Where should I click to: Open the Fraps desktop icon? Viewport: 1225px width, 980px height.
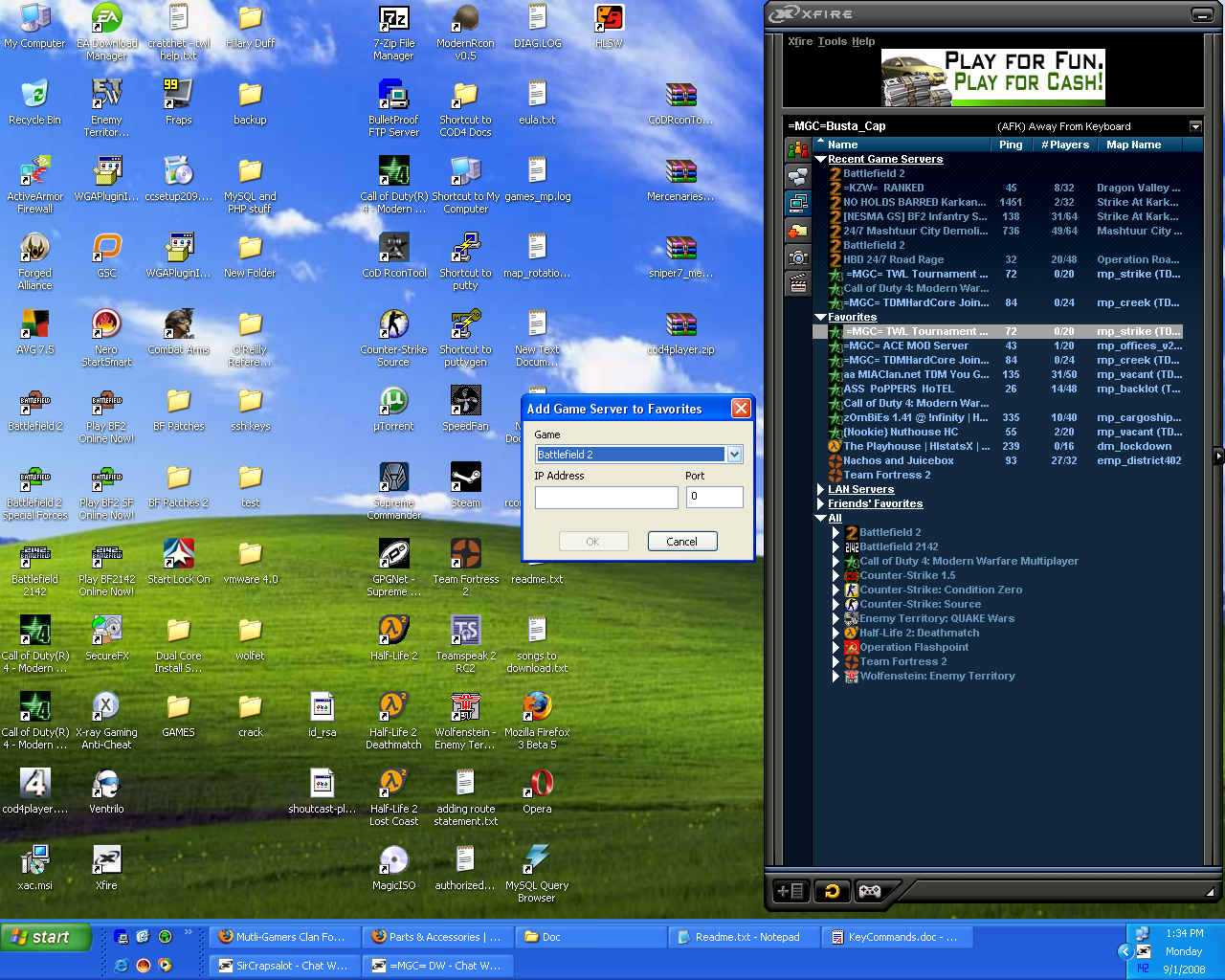[179, 102]
